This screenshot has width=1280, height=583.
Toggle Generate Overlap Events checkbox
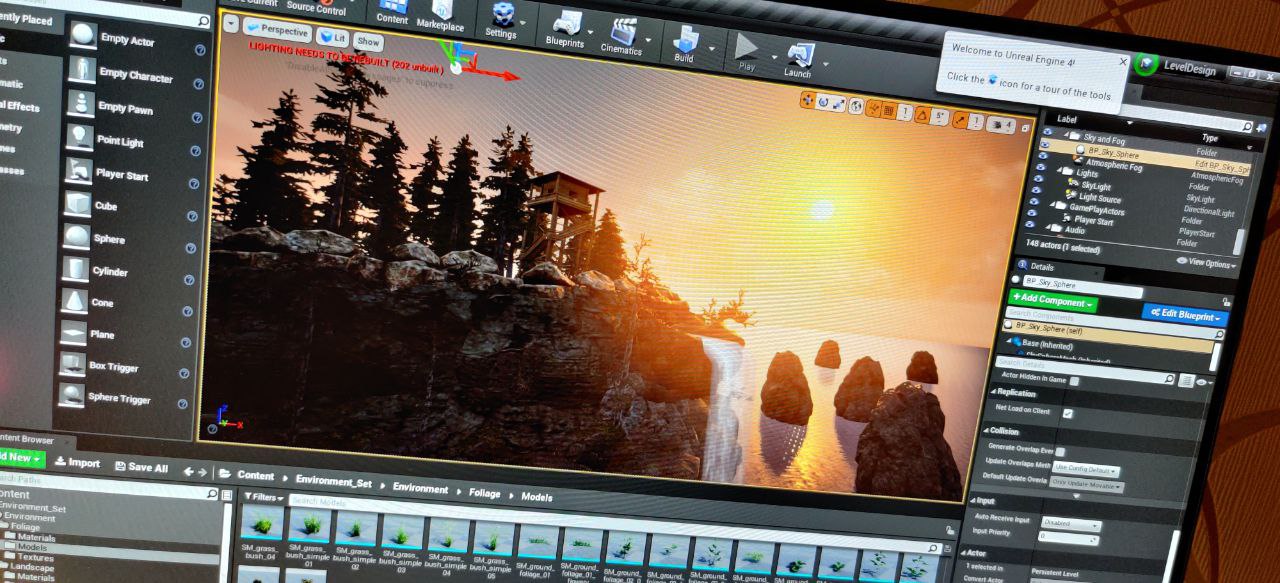pos(1060,451)
